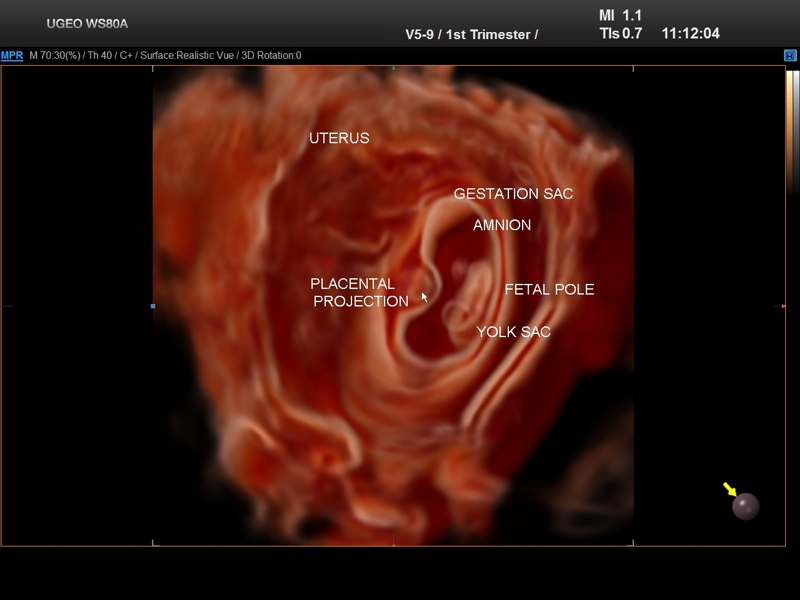Click the blue H icon top right
The width and height of the screenshot is (800, 600).
tap(789, 56)
